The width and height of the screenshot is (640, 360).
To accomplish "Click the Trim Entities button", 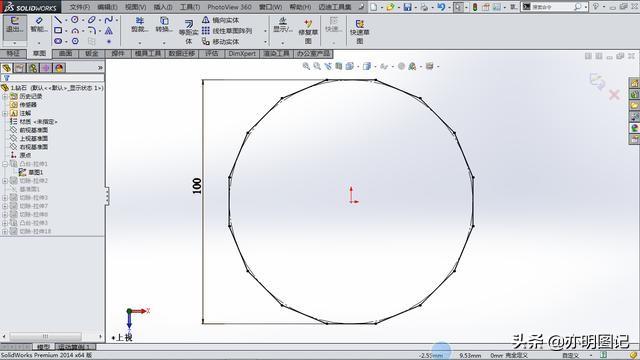I will coord(140,25).
